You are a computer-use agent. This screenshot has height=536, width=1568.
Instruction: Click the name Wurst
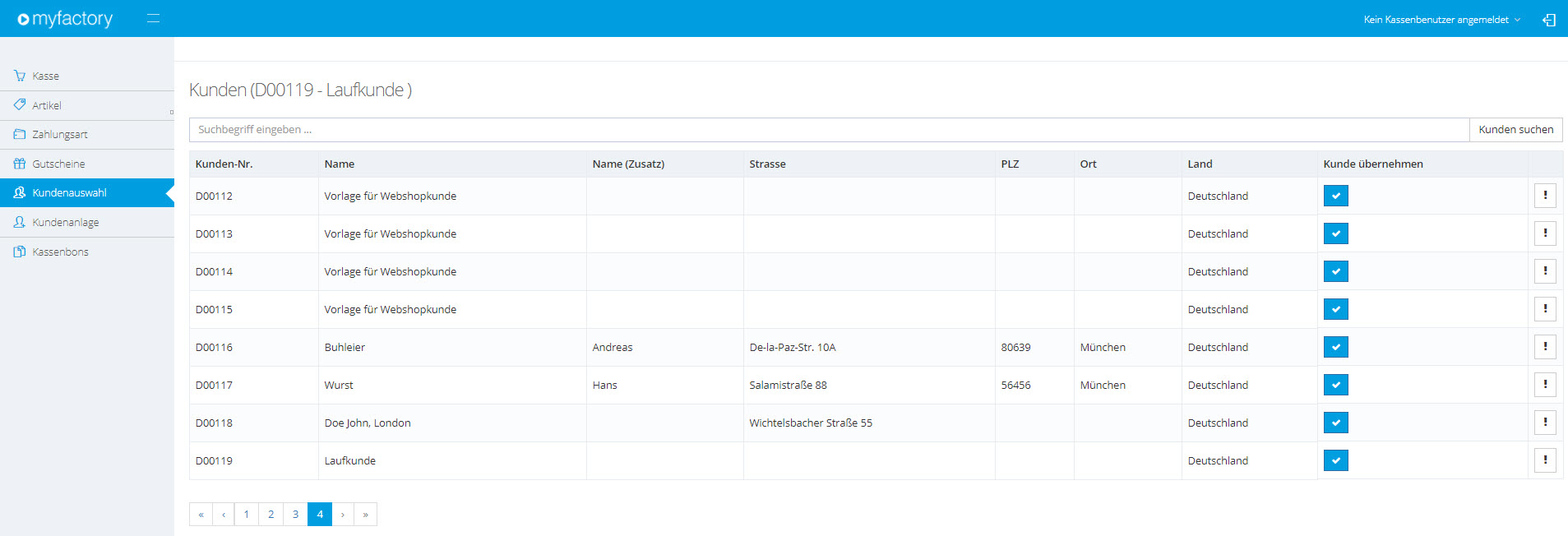[339, 386]
